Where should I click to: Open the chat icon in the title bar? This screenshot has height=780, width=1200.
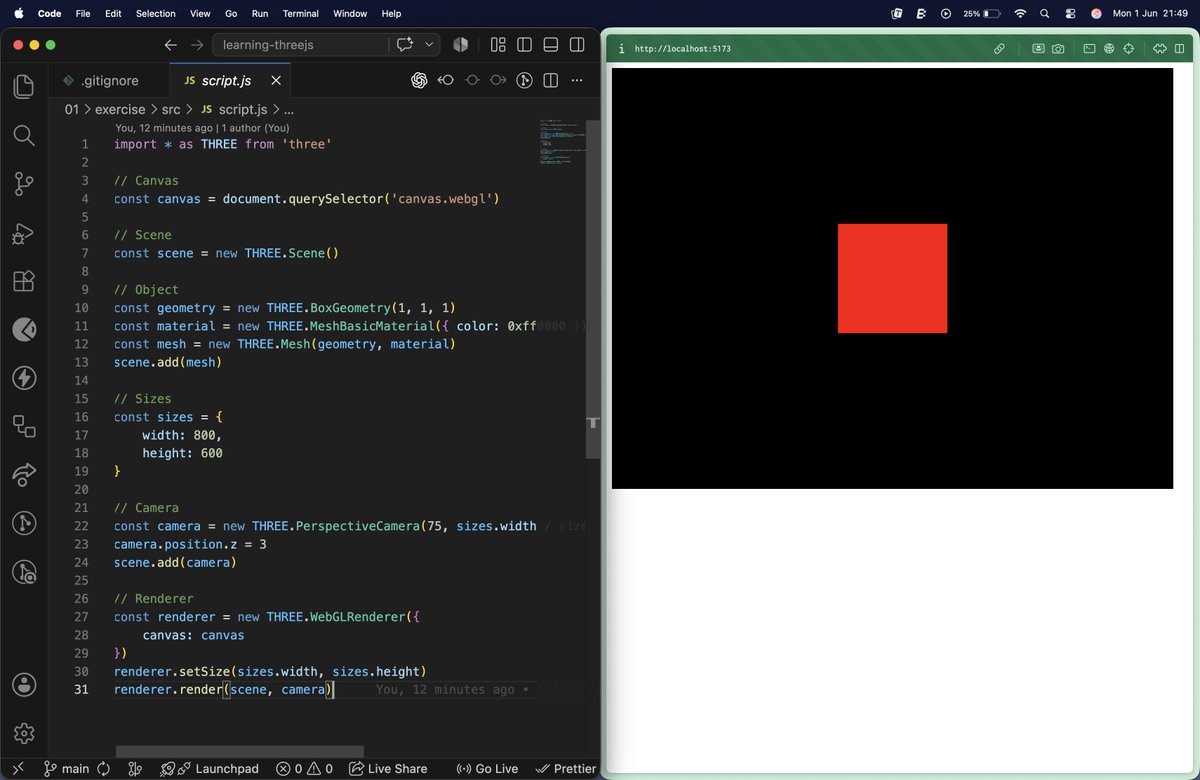(x=405, y=45)
